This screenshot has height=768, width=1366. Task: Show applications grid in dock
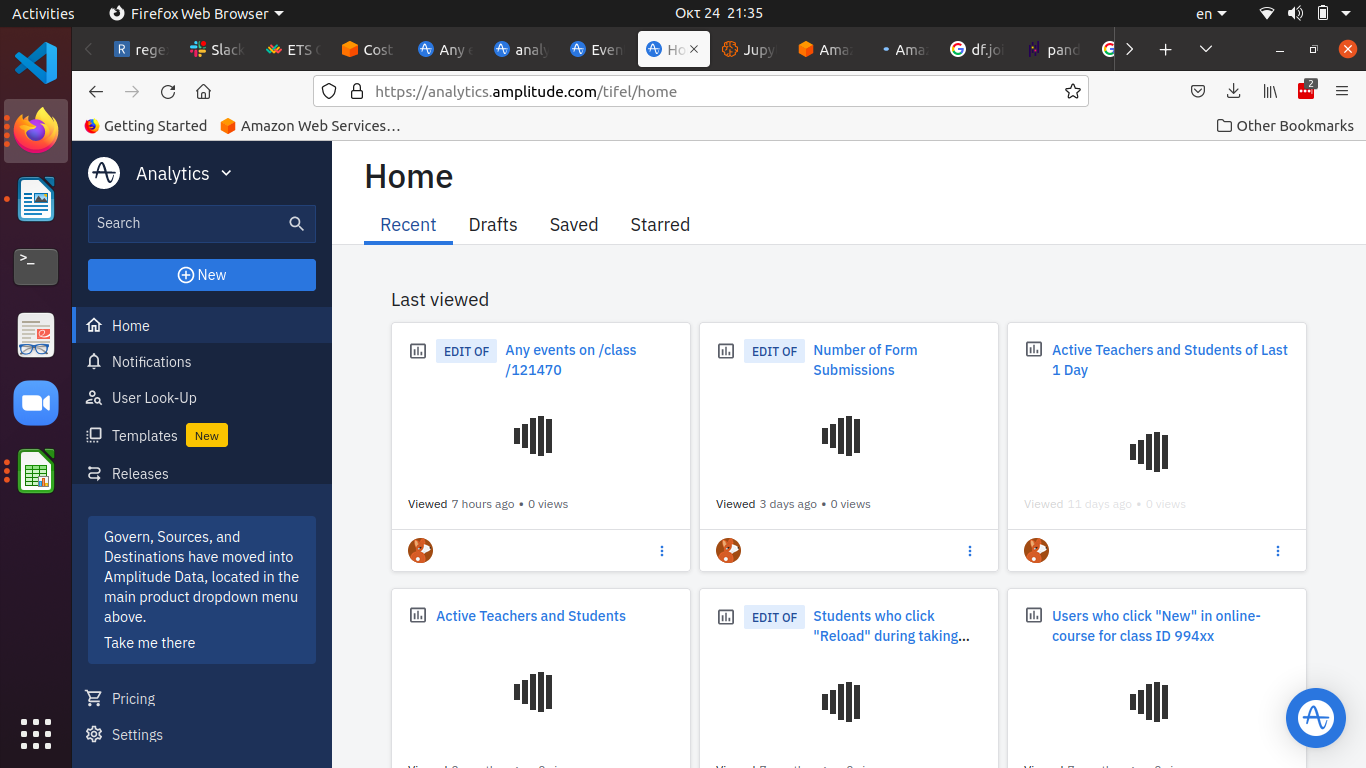pyautogui.click(x=36, y=734)
